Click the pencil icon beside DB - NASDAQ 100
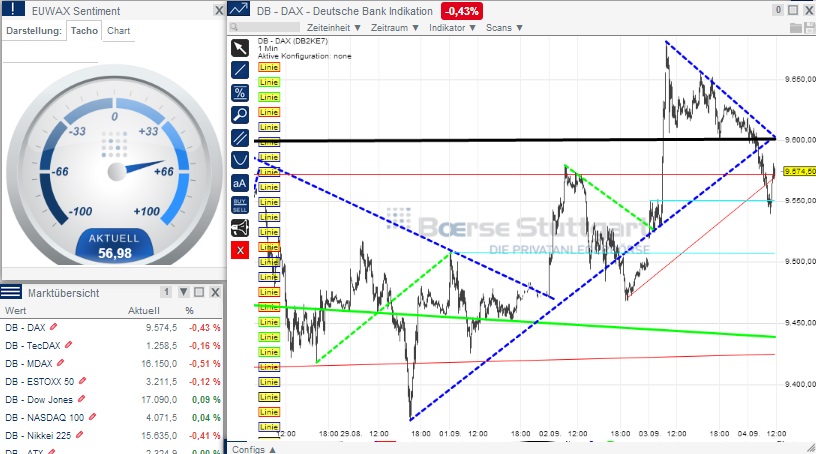This screenshot has height=454, width=816. [x=93, y=417]
